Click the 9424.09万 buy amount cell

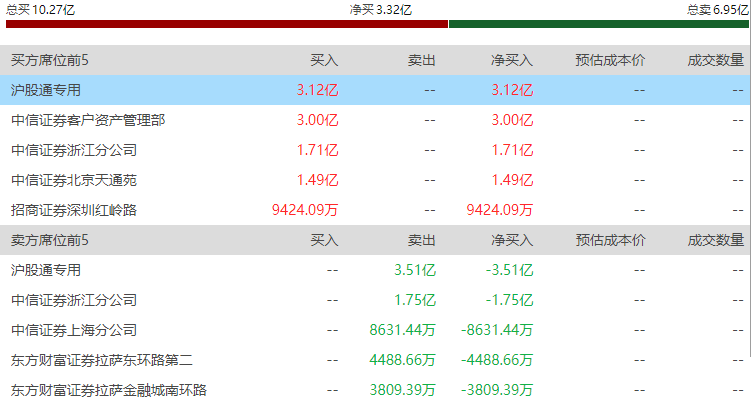point(305,210)
